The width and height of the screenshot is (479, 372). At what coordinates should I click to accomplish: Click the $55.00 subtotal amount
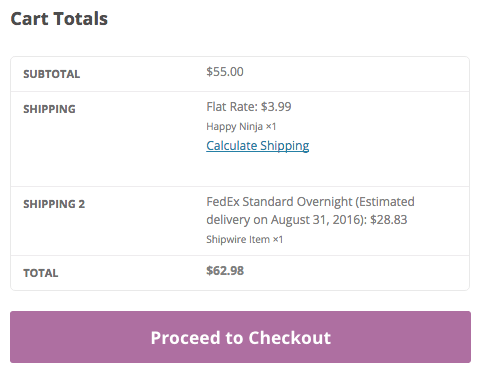225,72
